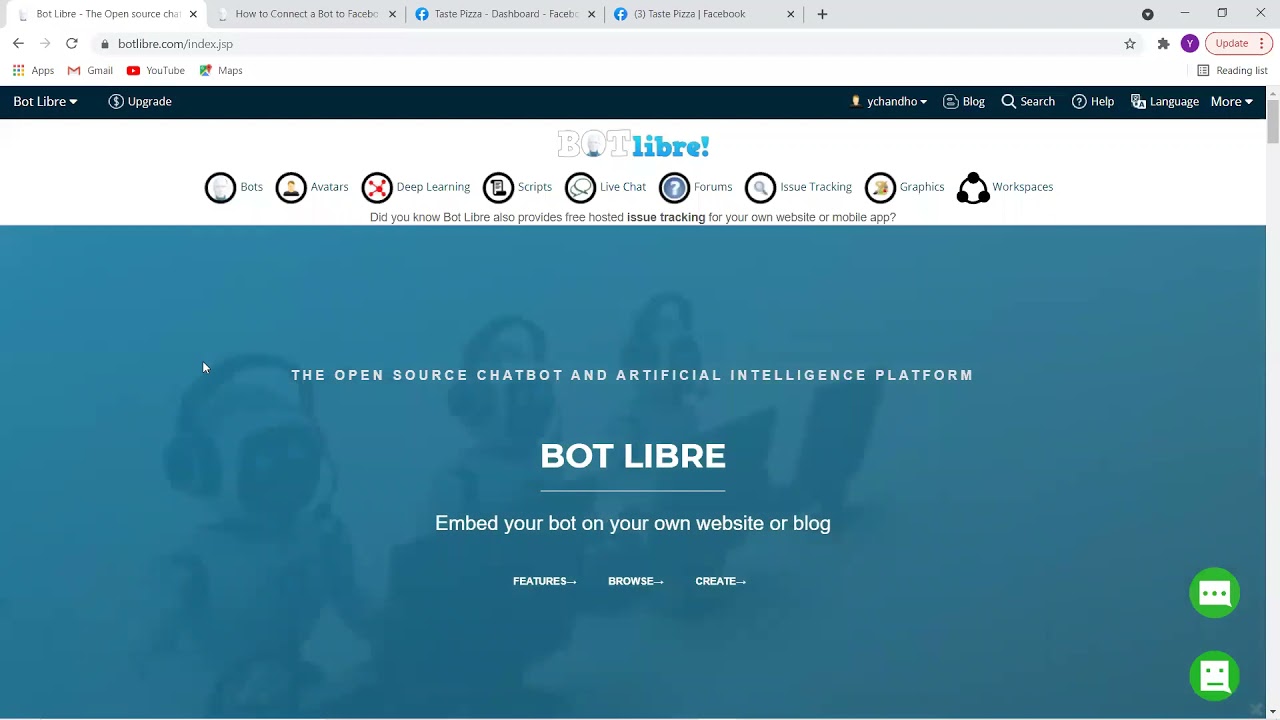Open the tab search dropdown

pyautogui.click(x=1148, y=14)
